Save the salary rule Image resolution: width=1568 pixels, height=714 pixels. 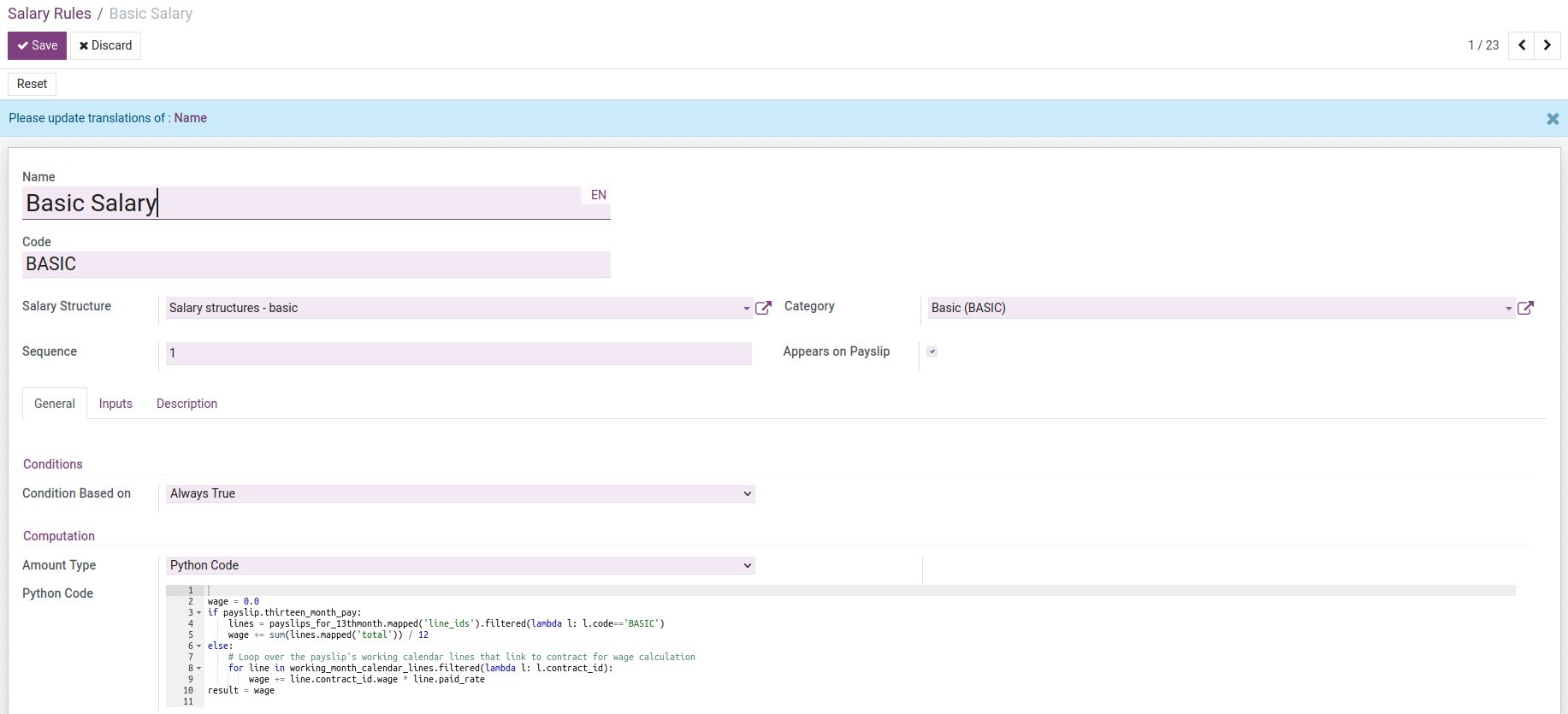click(x=37, y=45)
